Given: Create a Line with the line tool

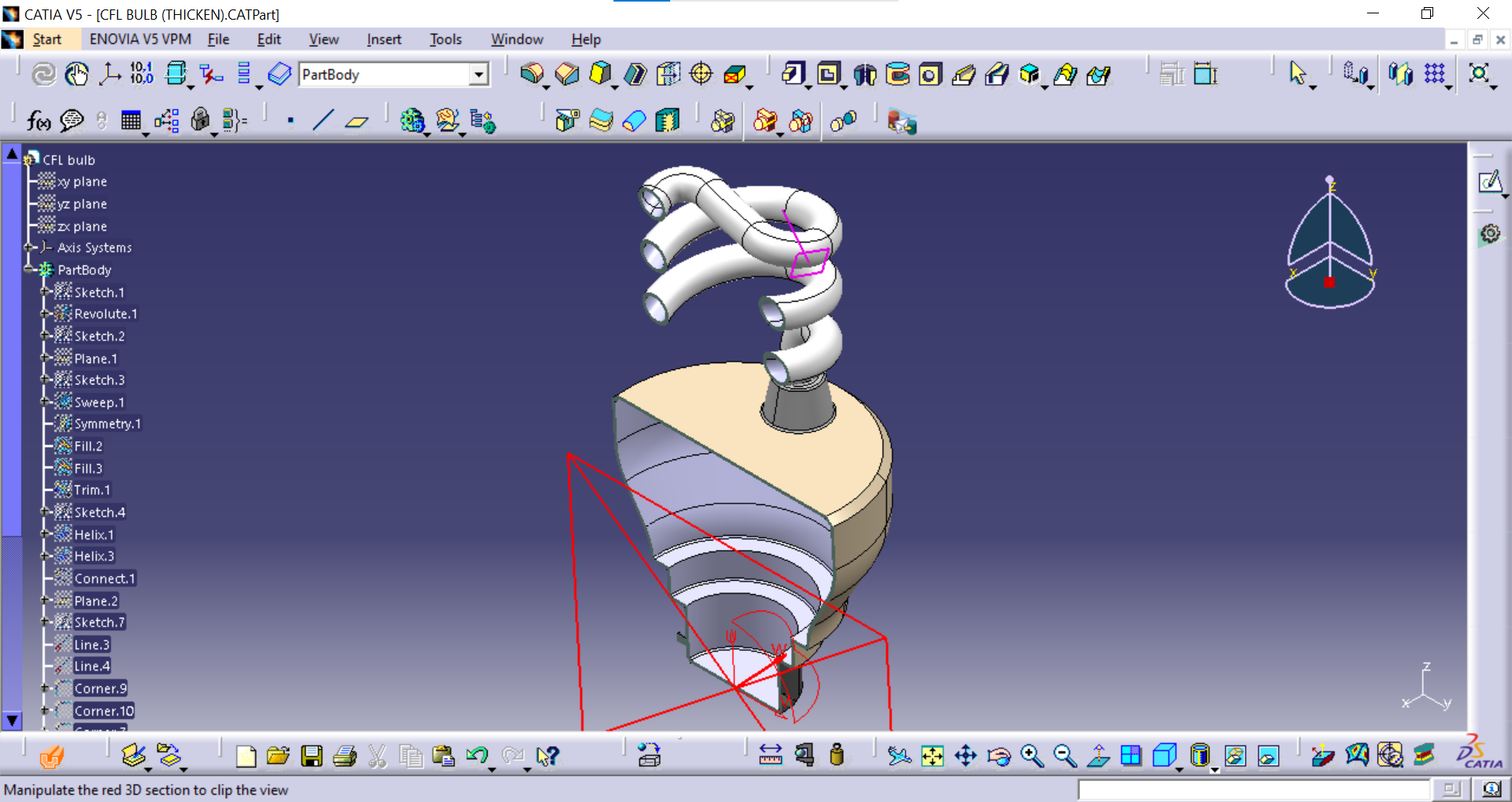Looking at the screenshot, I should point(324,121).
